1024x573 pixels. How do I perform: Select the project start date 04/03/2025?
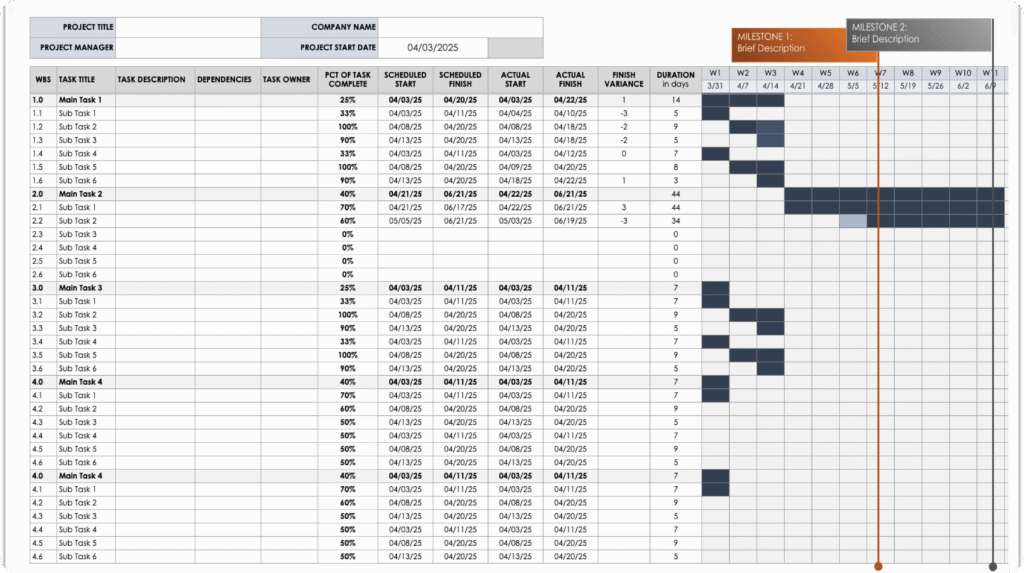click(x=432, y=48)
